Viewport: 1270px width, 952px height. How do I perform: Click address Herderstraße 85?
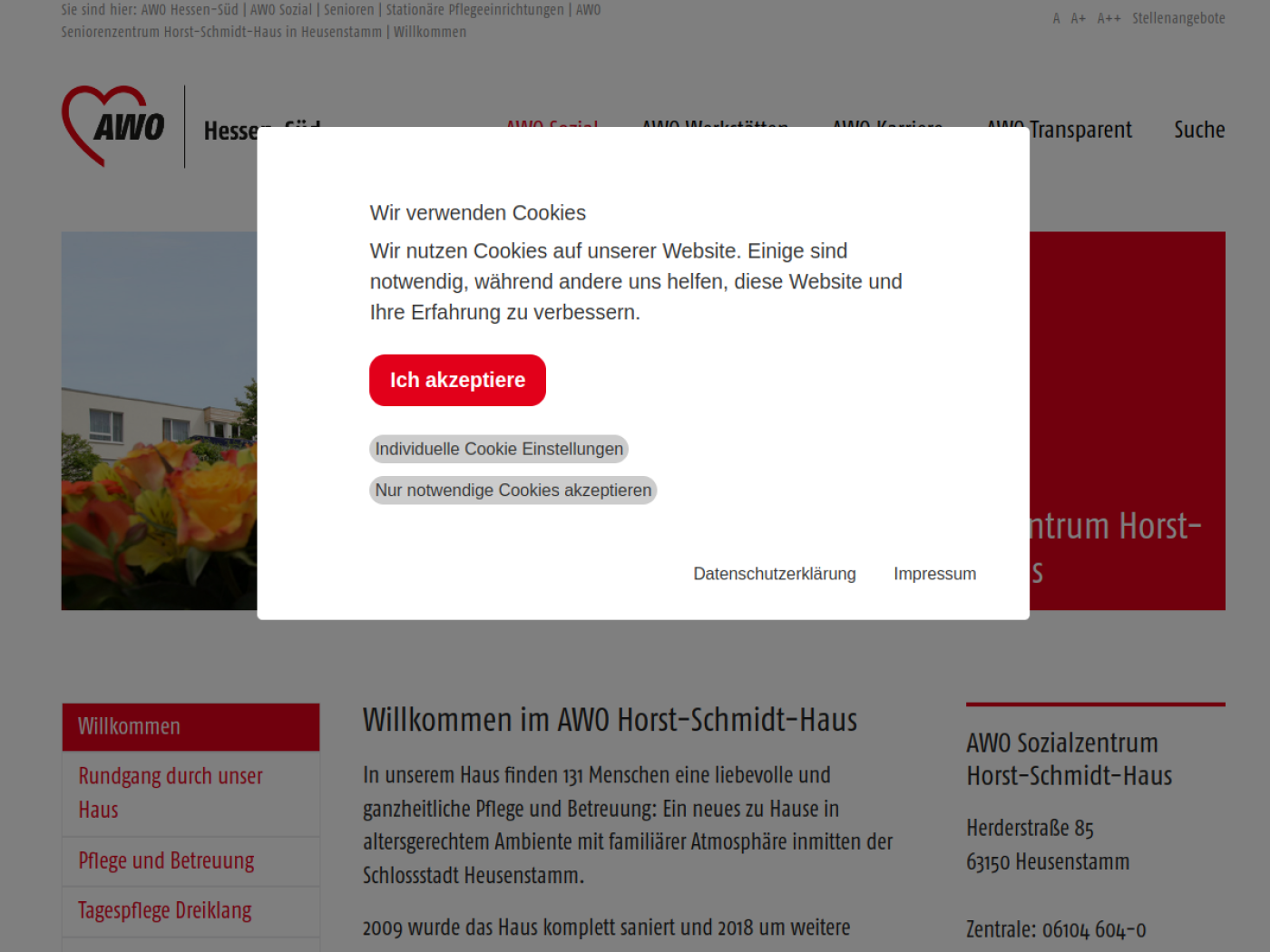tap(1030, 829)
